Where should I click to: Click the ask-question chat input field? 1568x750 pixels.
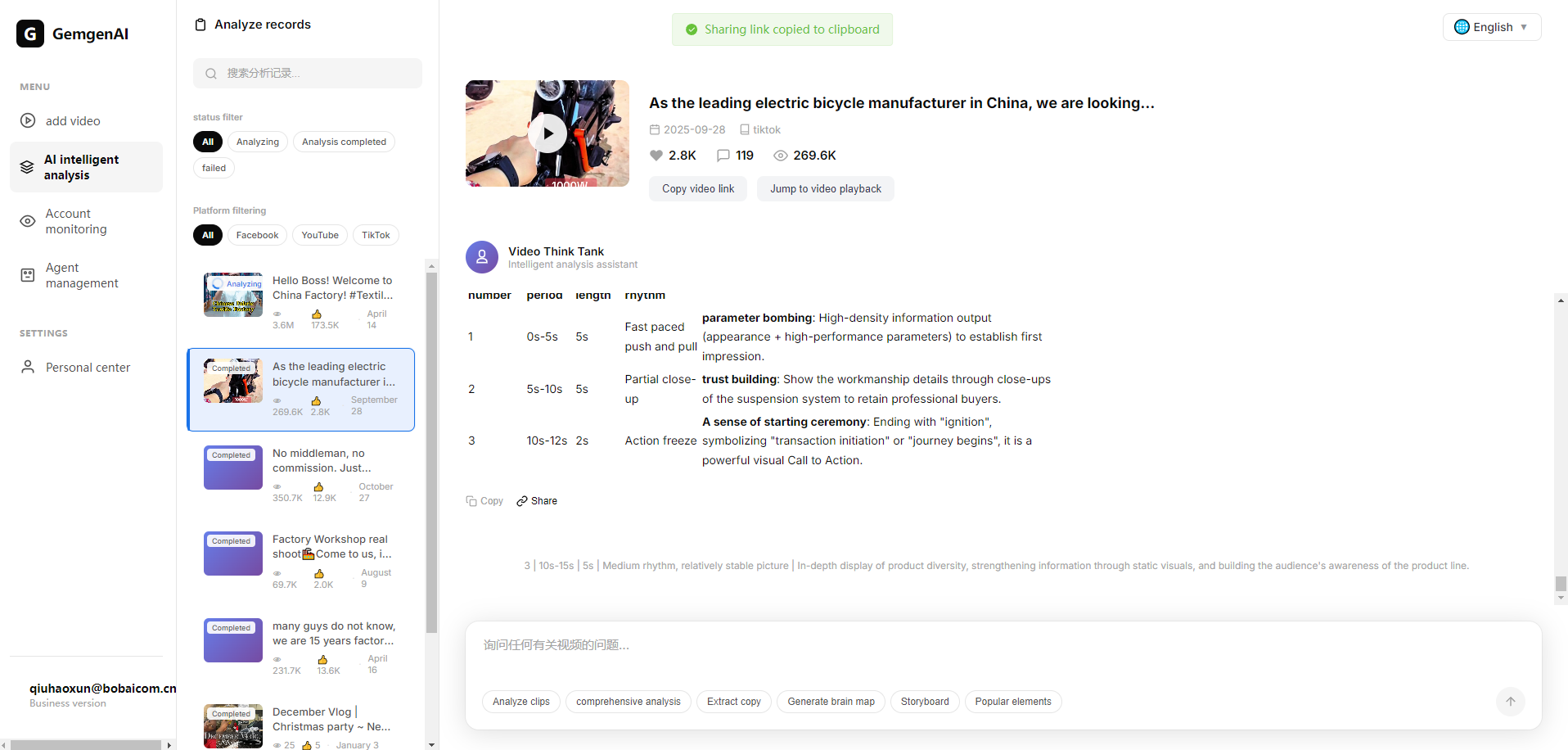[x=982, y=646]
